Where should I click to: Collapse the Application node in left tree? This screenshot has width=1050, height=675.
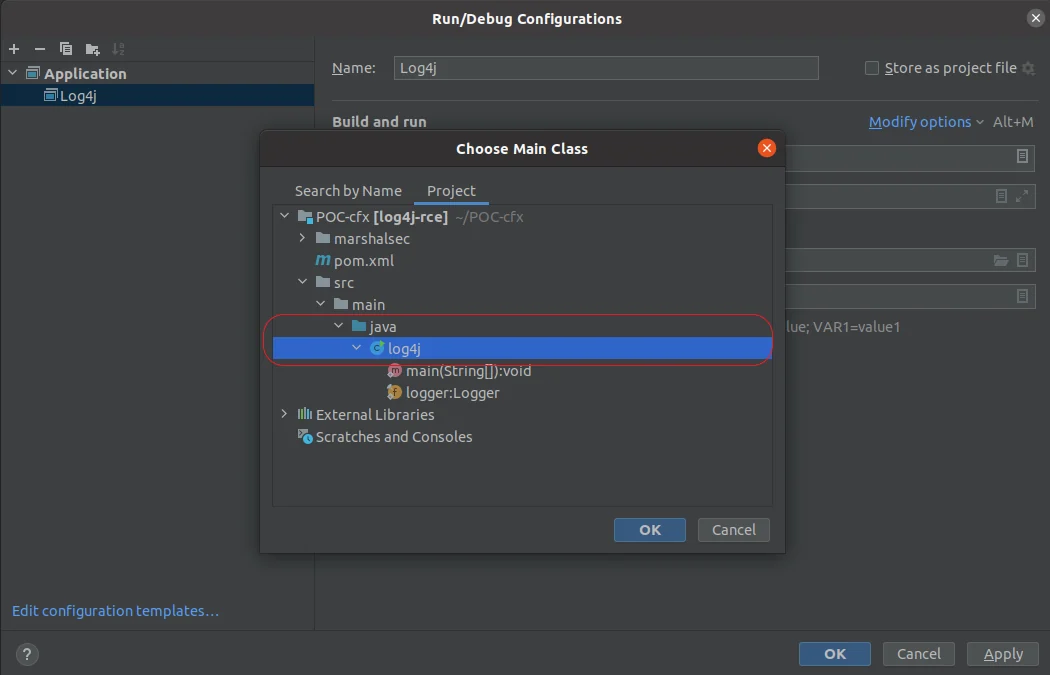pyautogui.click(x=13, y=72)
